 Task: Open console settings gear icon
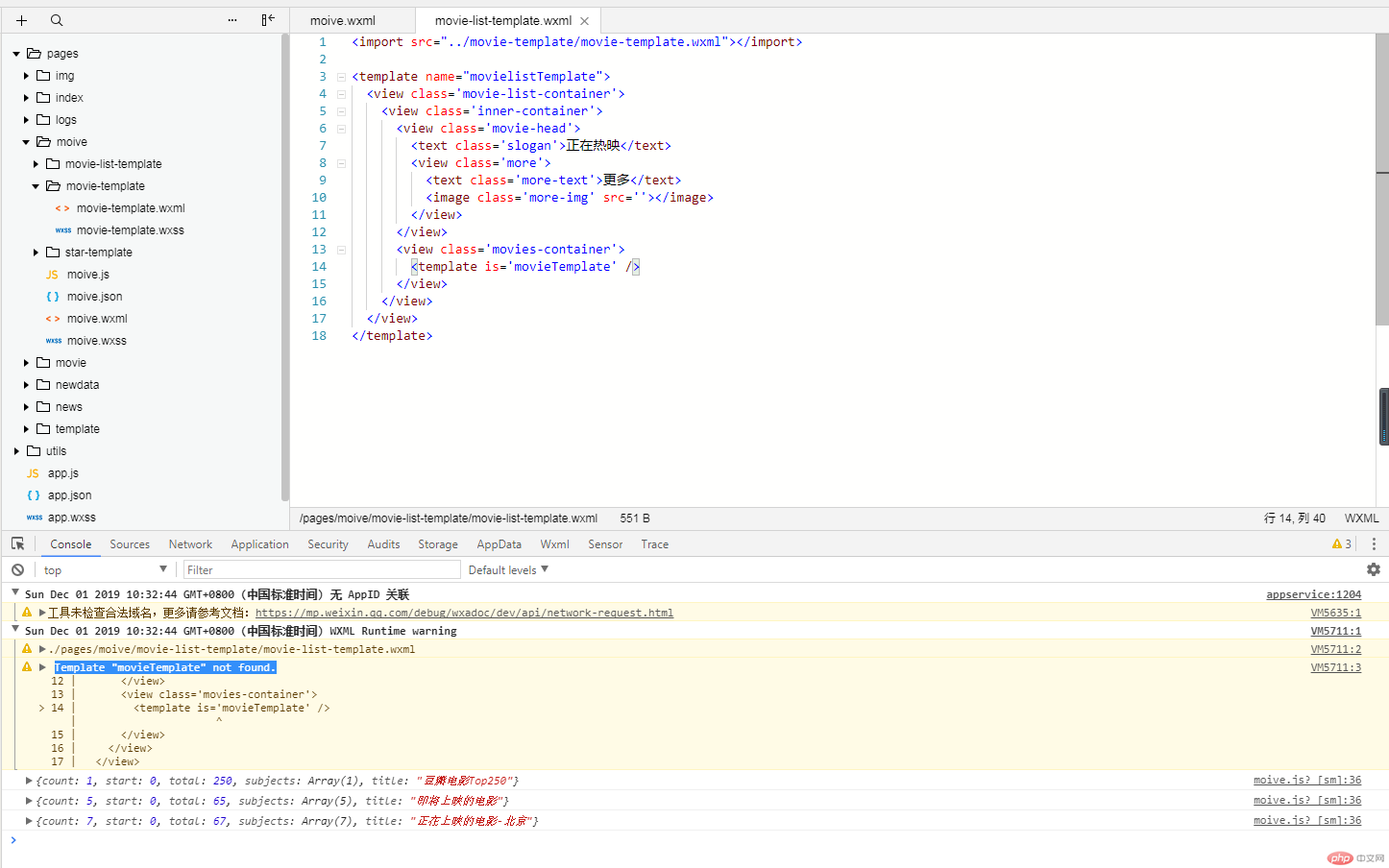click(1374, 569)
